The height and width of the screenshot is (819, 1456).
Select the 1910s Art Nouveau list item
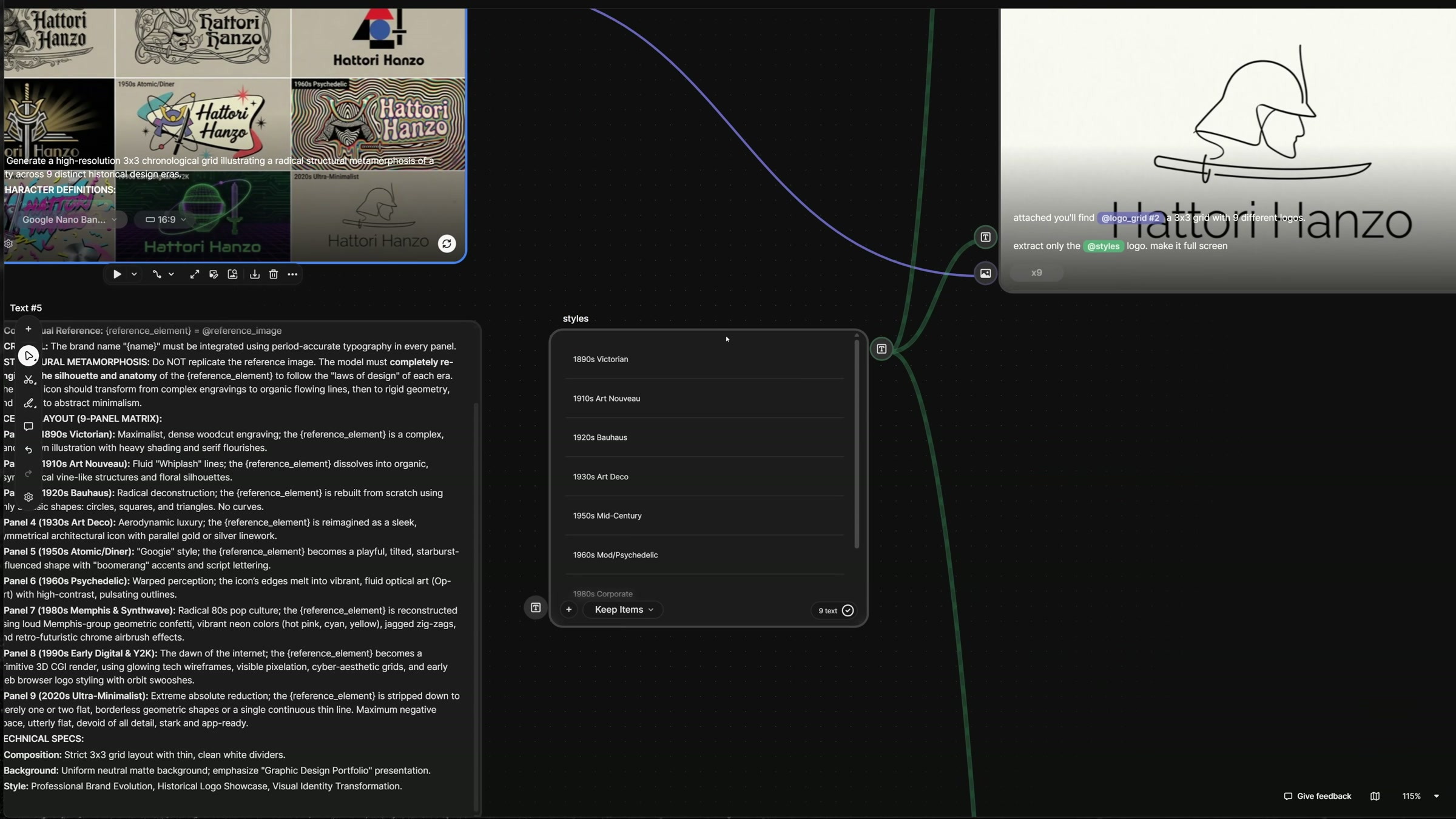(704, 399)
